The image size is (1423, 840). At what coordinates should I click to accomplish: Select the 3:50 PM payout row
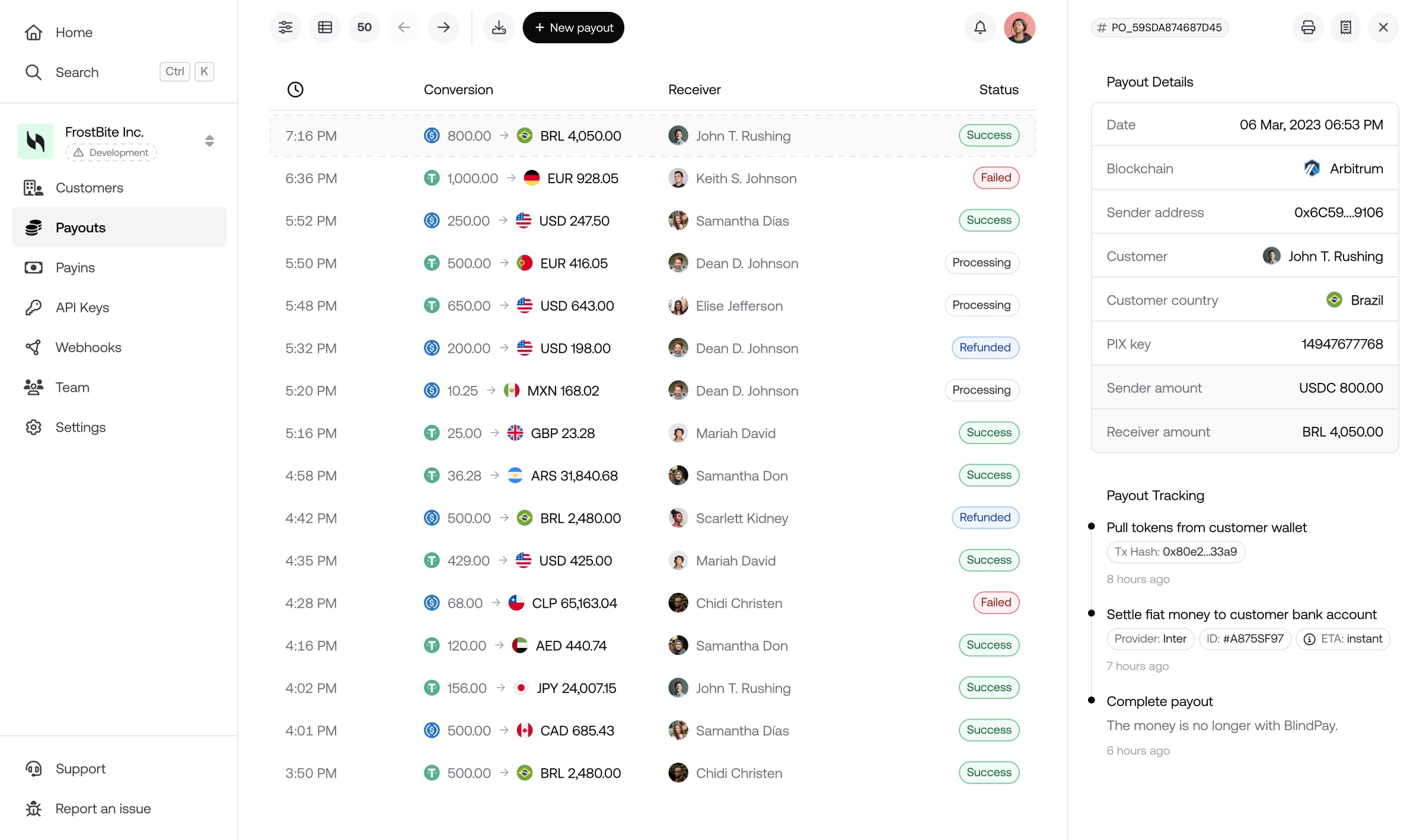point(652,773)
